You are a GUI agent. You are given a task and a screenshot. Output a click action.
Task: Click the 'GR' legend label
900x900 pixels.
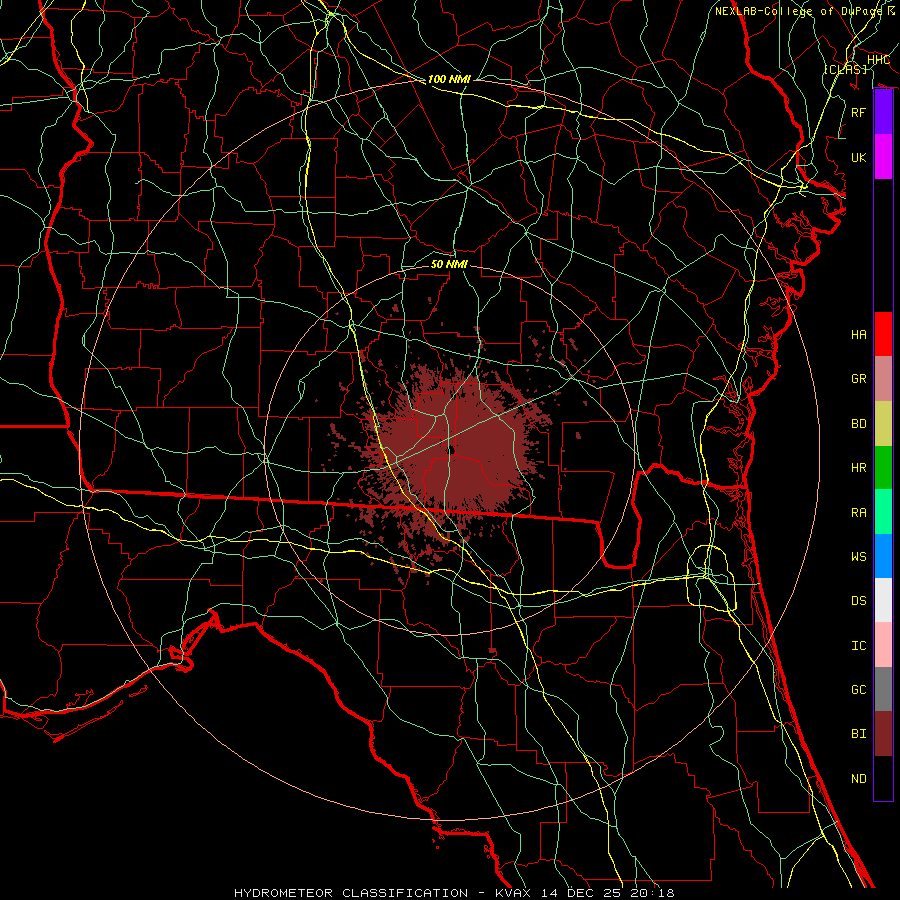coord(858,379)
